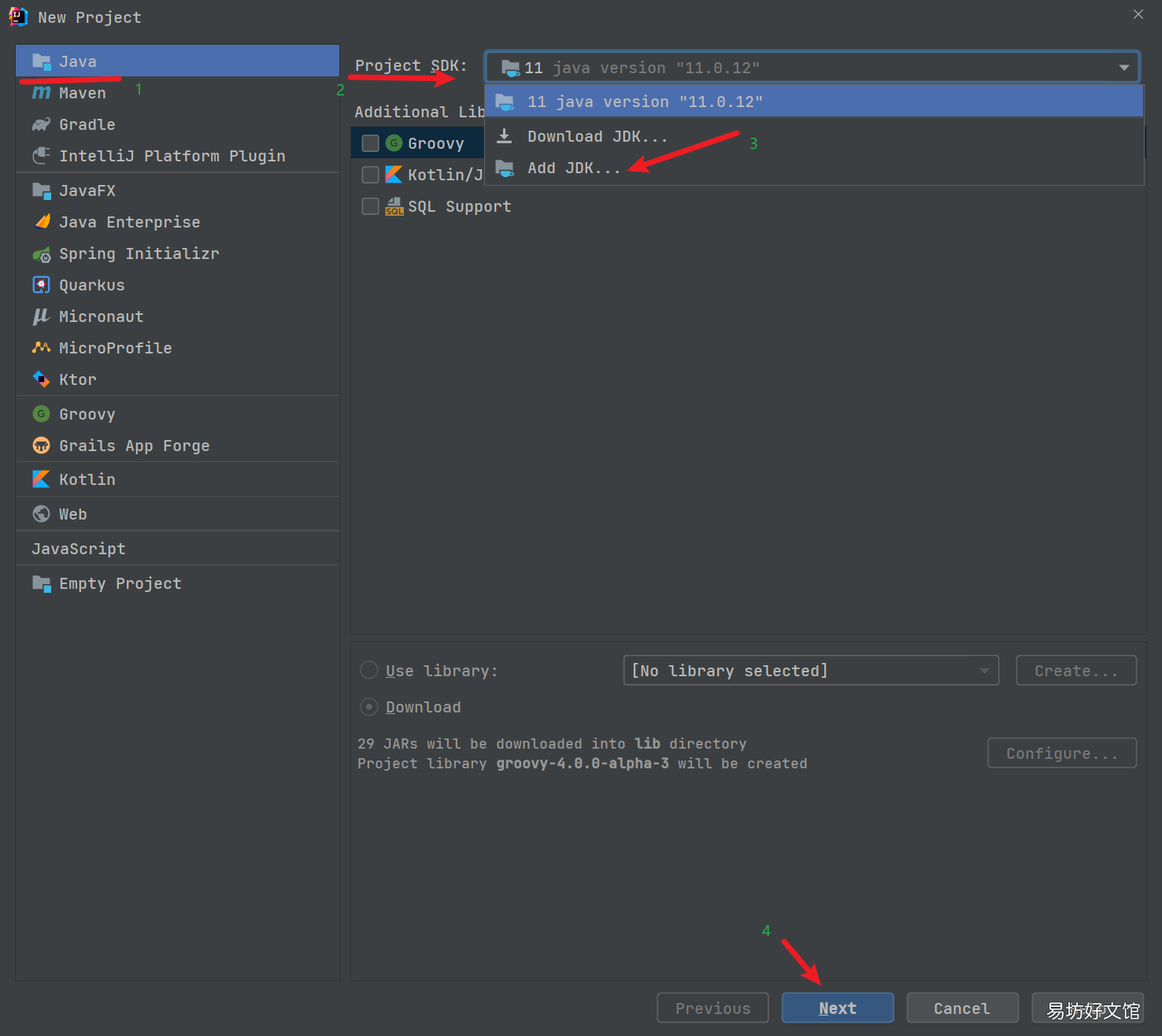Click JDK icon in selected popup entry

tap(505, 102)
